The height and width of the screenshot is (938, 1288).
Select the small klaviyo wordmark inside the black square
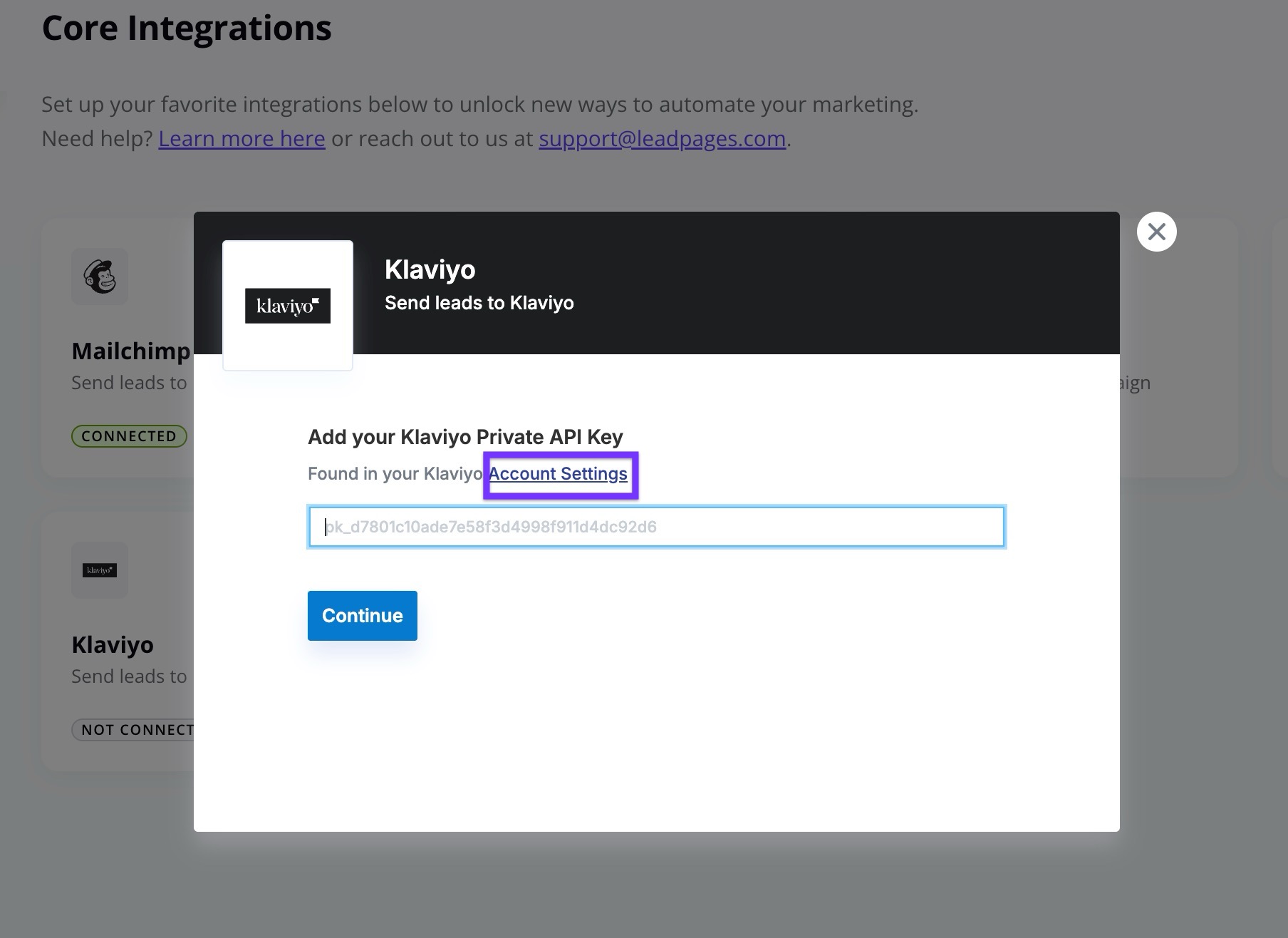pyautogui.click(x=287, y=306)
